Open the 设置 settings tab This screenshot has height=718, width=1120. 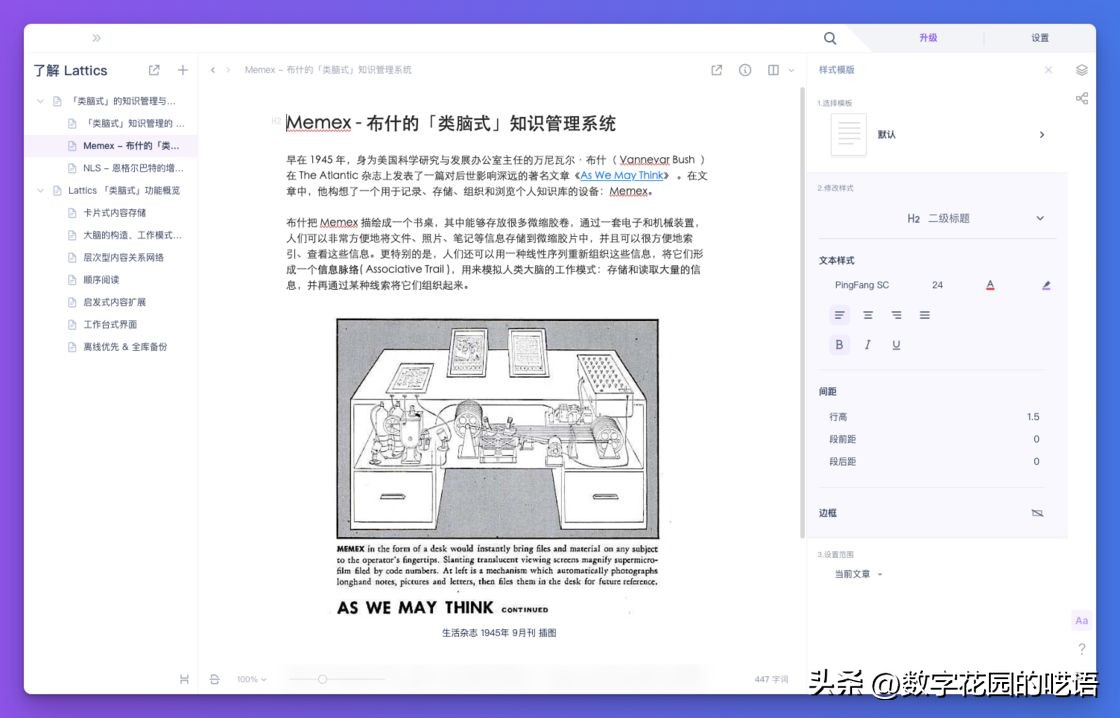1040,38
